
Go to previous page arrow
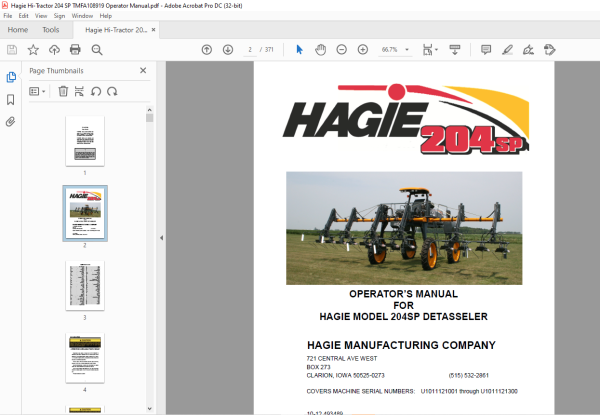(207, 50)
